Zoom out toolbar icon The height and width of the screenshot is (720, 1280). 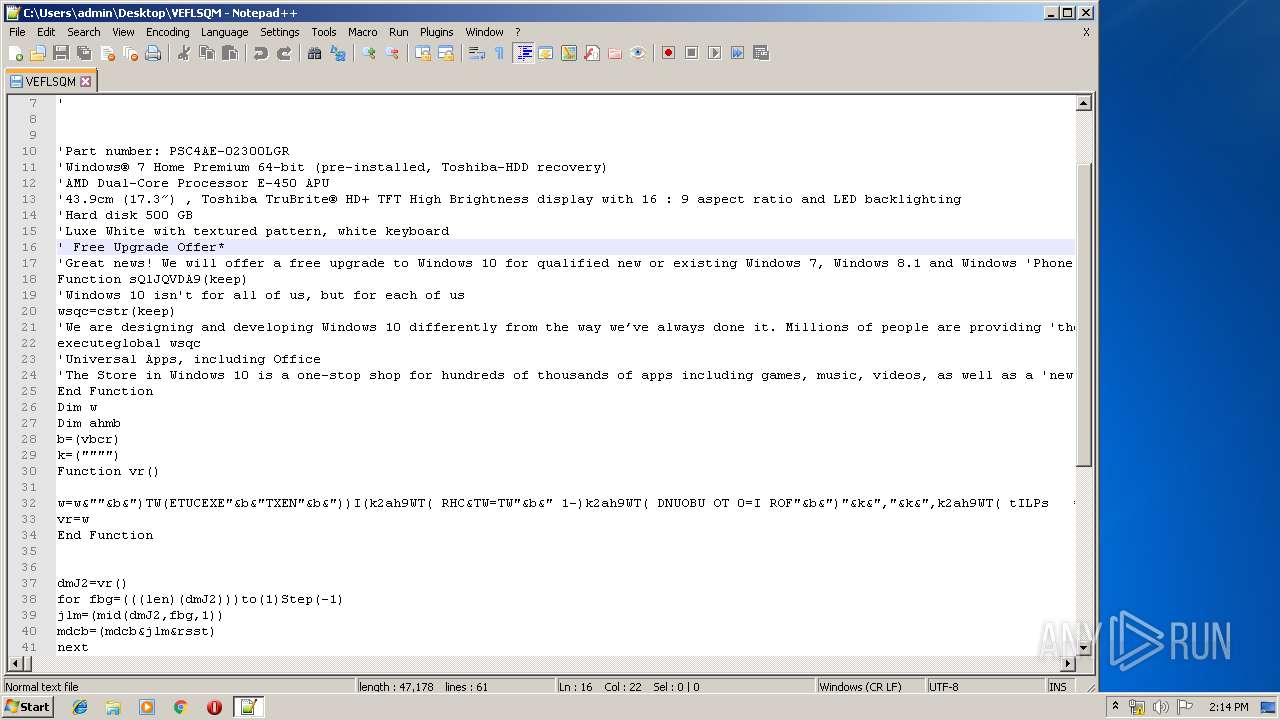(392, 53)
